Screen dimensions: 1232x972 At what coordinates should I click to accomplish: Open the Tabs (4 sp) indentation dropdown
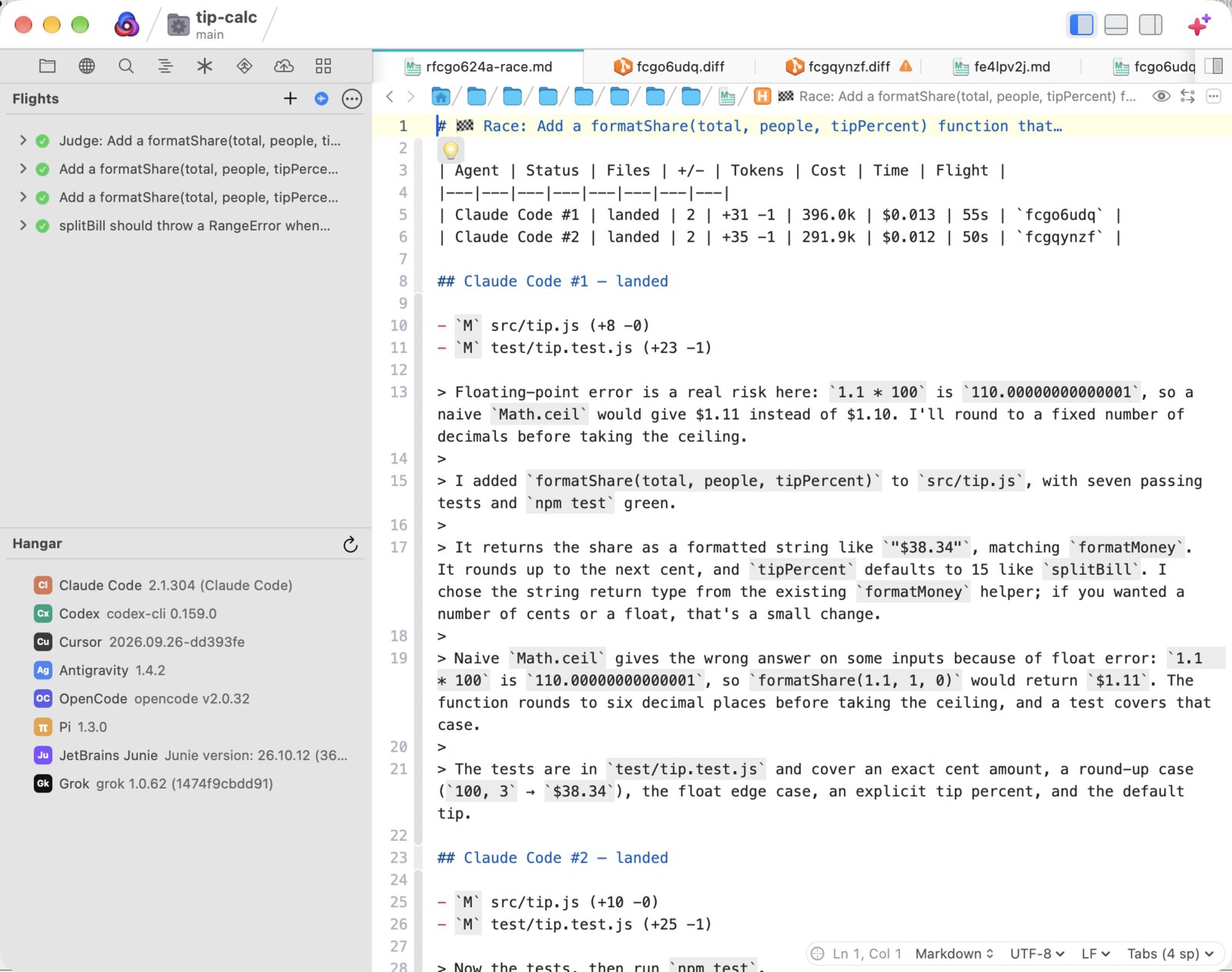[x=1170, y=954]
